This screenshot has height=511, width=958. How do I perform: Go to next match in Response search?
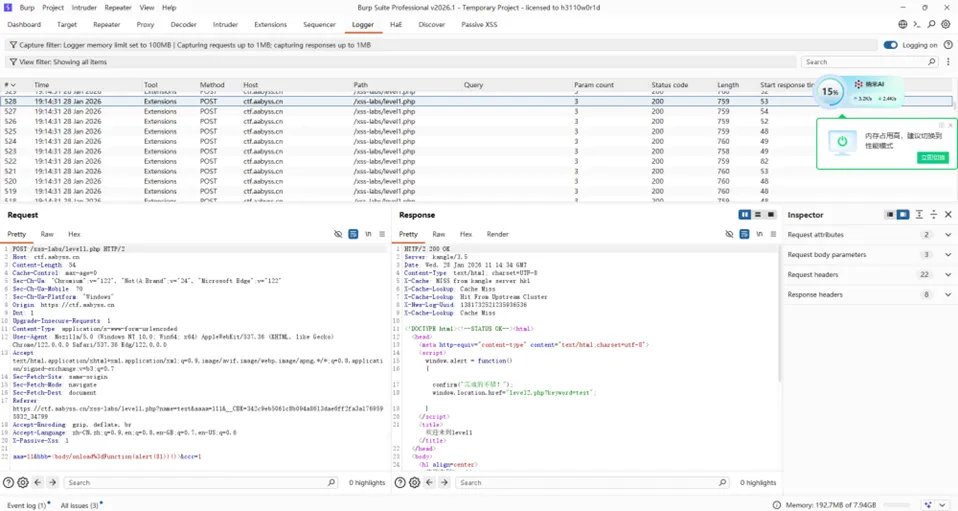click(444, 482)
